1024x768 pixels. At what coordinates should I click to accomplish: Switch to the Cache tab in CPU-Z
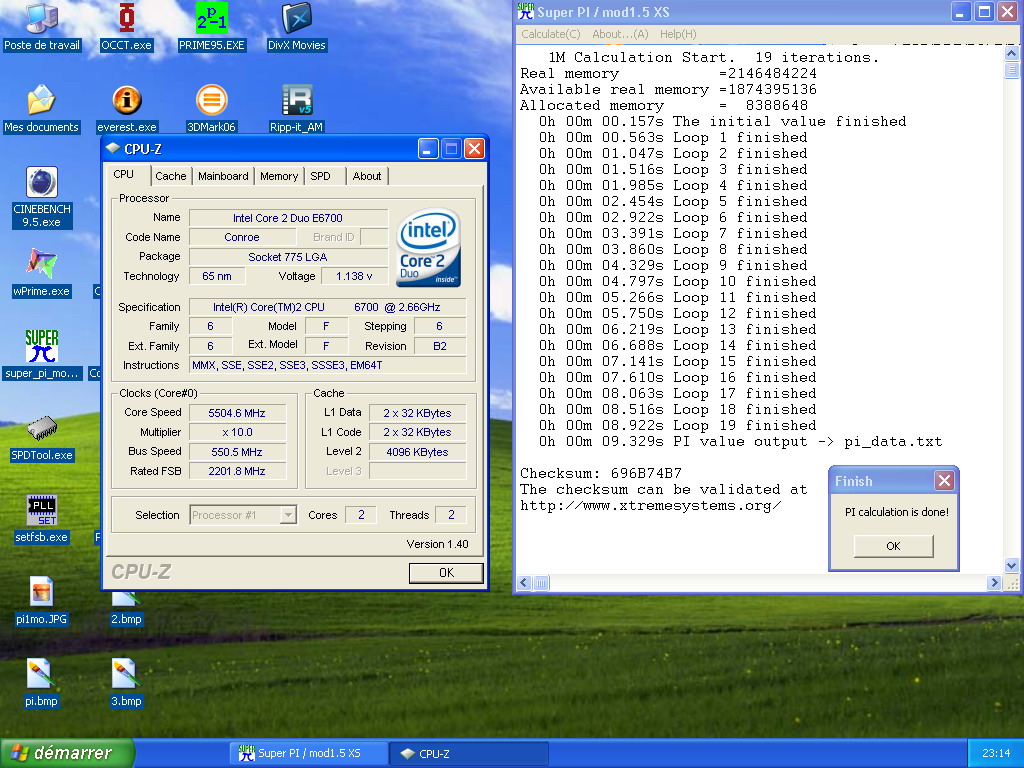pos(170,176)
